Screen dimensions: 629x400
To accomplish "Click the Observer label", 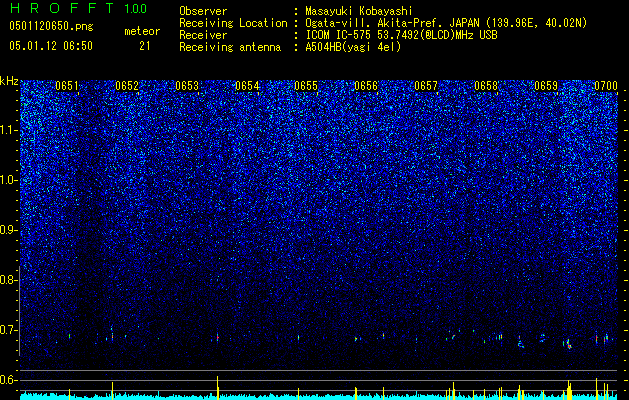I will point(203,11).
